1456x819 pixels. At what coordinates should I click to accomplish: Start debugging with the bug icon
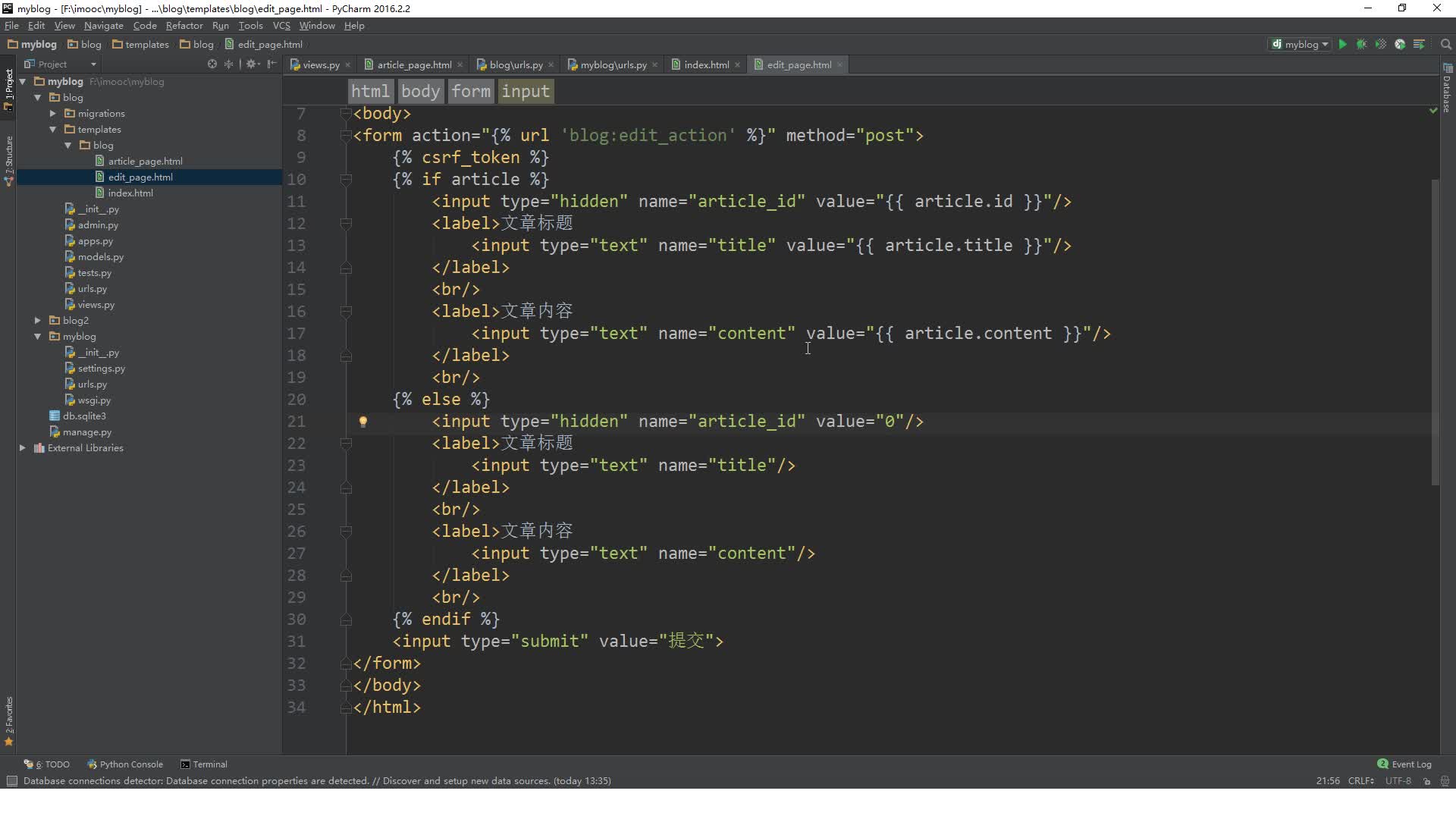tap(1361, 44)
